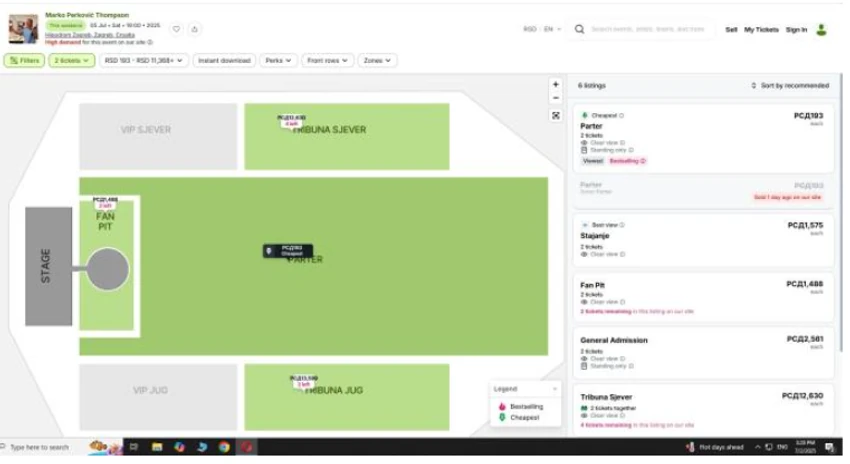The height and width of the screenshot is (464, 850).
Task: Open File Explorer in taskbar
Action: [x=157, y=447]
